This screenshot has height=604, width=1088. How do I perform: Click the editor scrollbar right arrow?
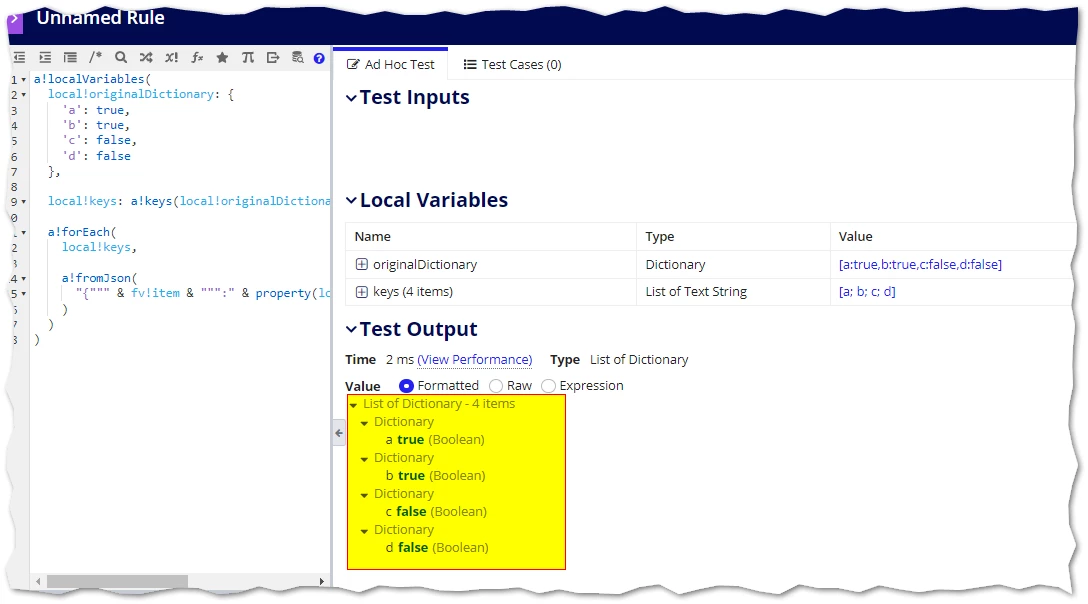(x=321, y=581)
